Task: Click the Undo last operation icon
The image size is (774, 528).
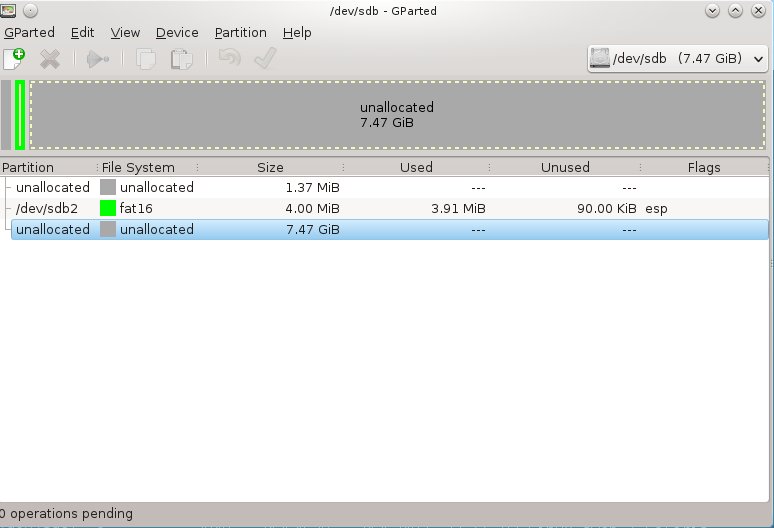Action: point(230,58)
